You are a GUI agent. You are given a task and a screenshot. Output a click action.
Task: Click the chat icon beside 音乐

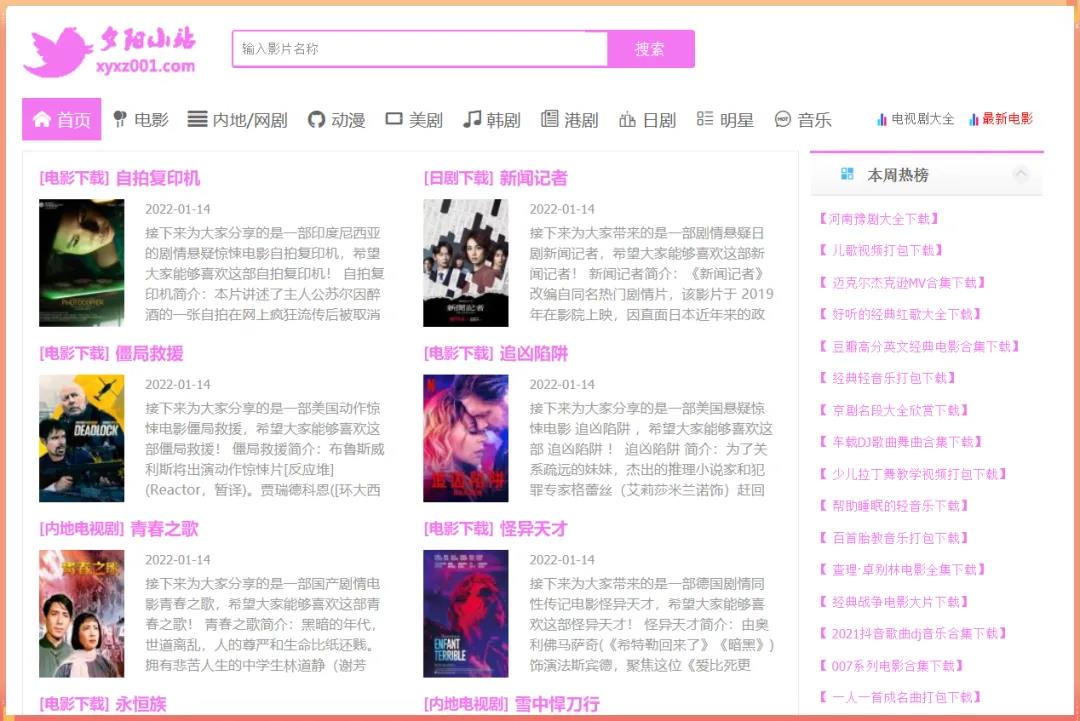[783, 119]
